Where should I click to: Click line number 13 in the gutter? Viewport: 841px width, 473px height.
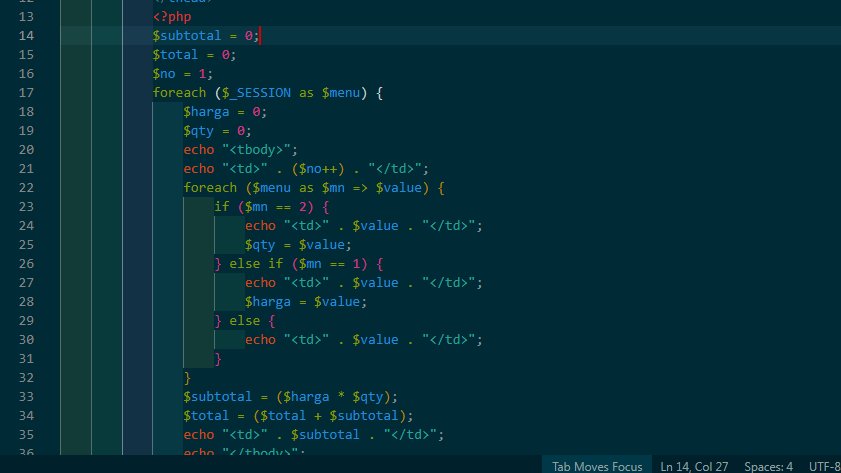click(x=26, y=17)
